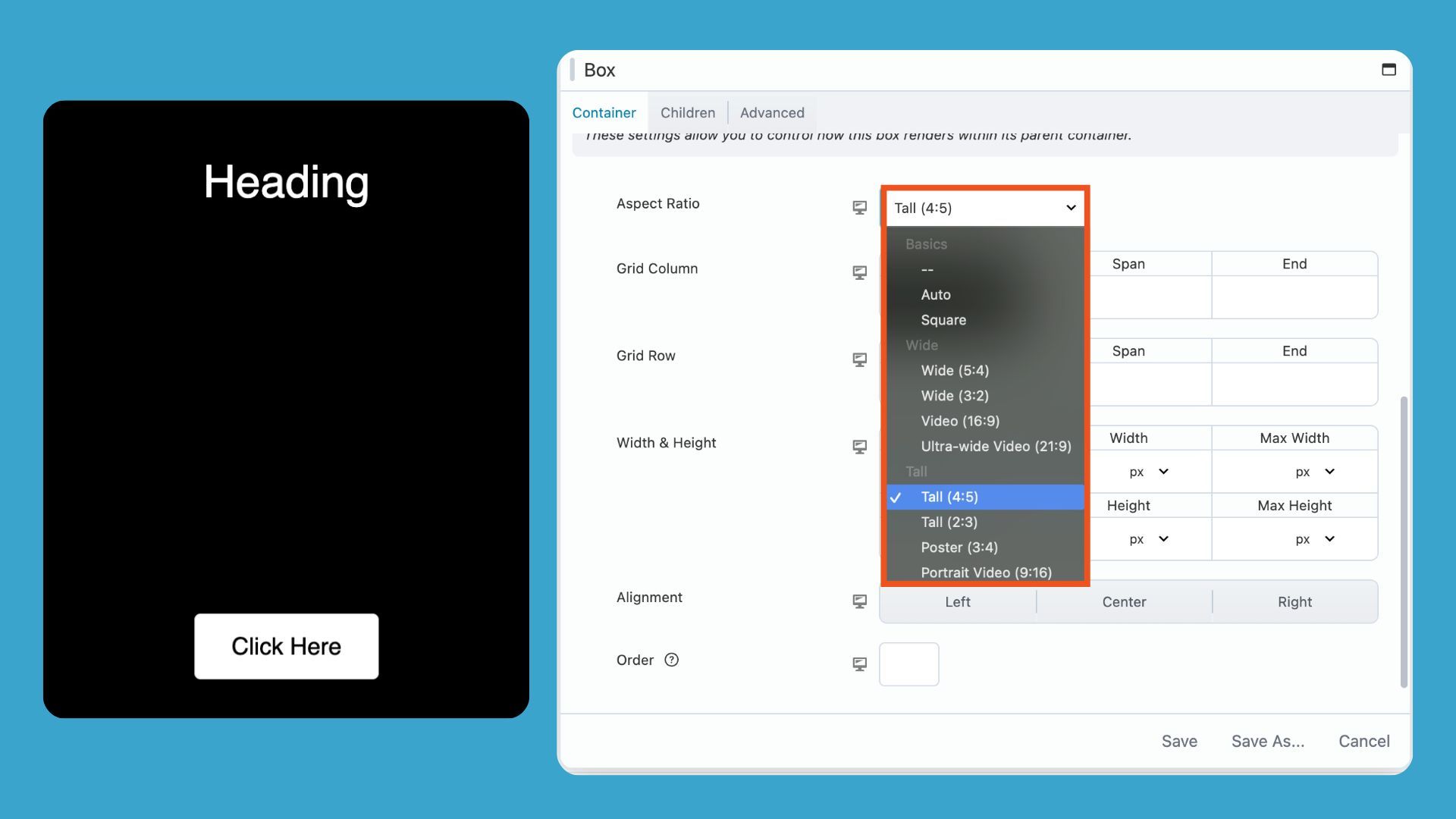Click the Save button
The image size is (1456, 819).
(x=1179, y=741)
